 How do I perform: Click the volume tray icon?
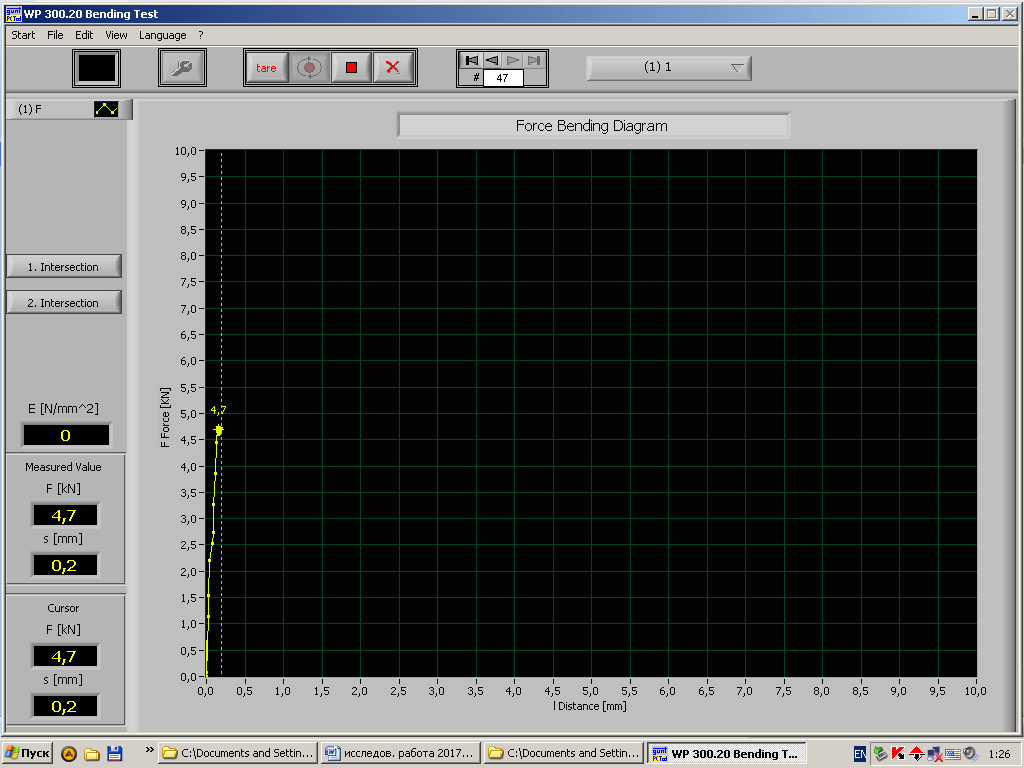(x=971, y=754)
